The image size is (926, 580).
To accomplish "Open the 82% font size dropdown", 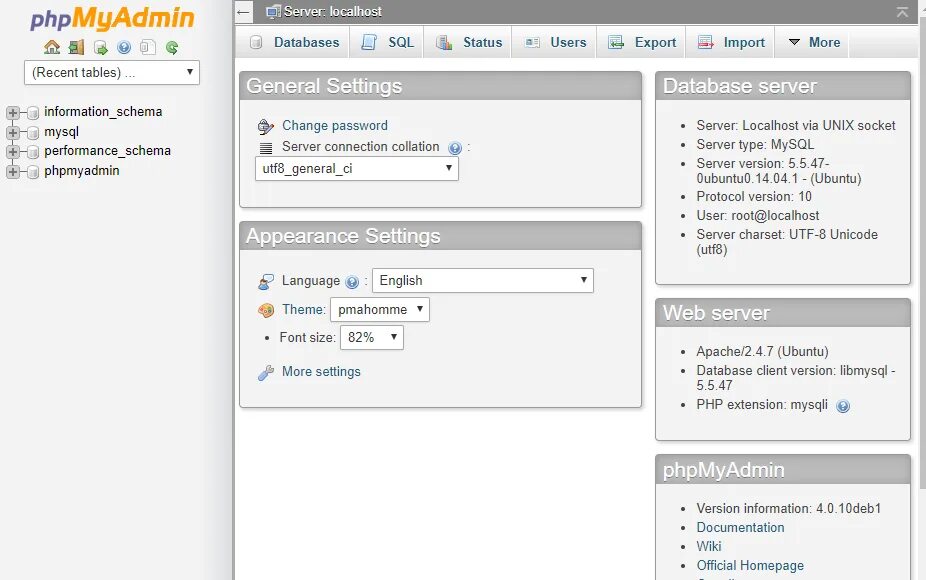I will [x=372, y=337].
